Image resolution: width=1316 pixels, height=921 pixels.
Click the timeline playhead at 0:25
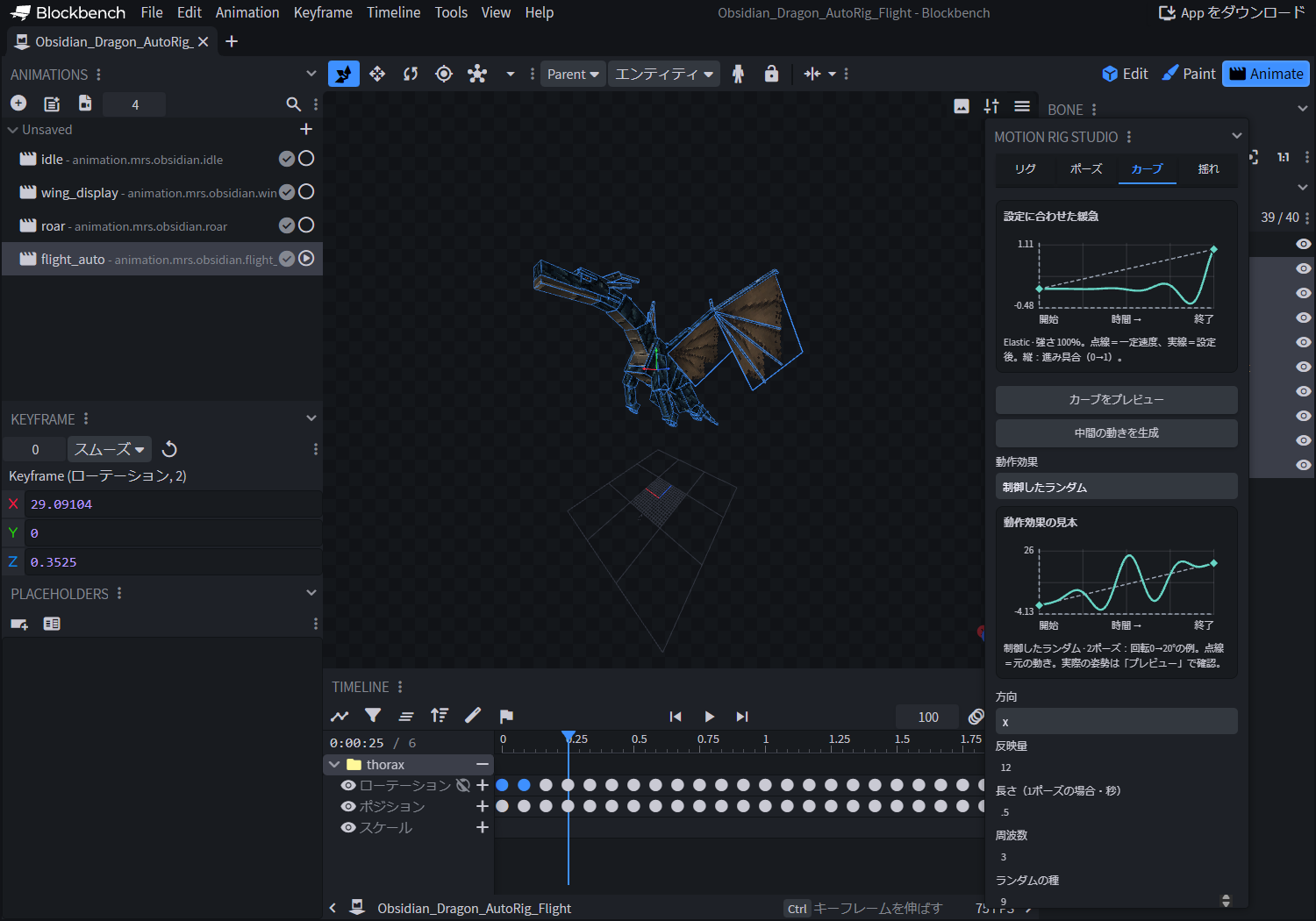click(569, 737)
